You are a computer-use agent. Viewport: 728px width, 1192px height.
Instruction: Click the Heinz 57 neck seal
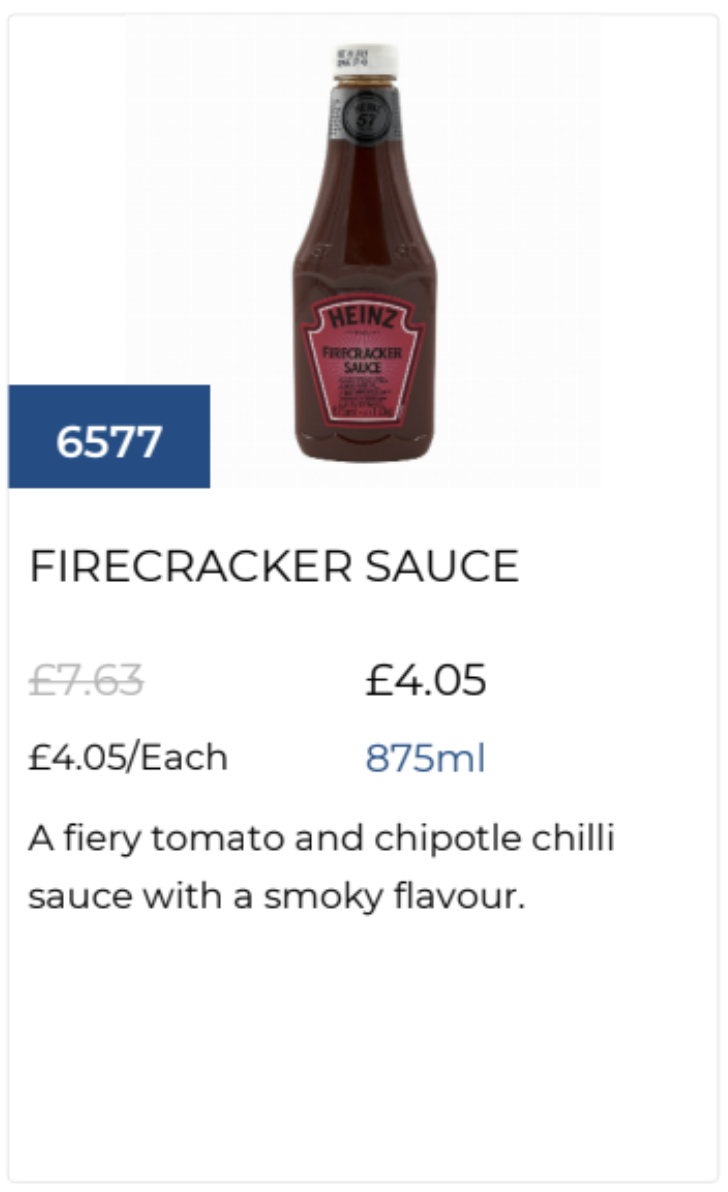click(x=366, y=118)
